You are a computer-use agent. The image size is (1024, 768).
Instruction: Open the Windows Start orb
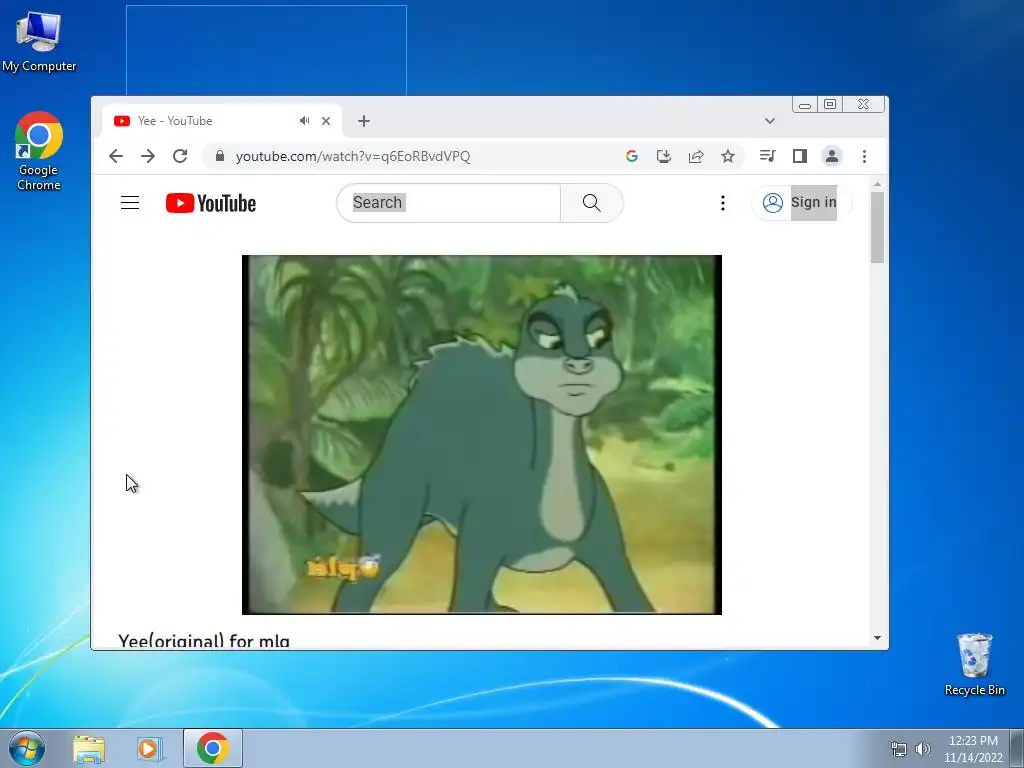(27, 748)
